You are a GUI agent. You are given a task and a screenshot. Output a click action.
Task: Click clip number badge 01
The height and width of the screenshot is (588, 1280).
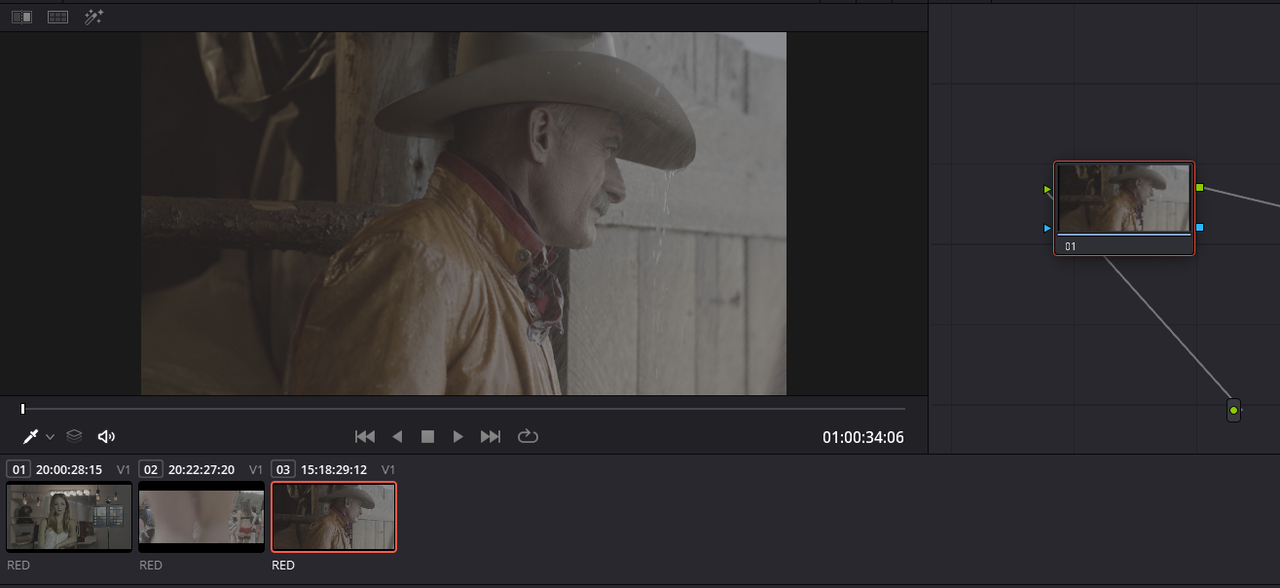17,469
